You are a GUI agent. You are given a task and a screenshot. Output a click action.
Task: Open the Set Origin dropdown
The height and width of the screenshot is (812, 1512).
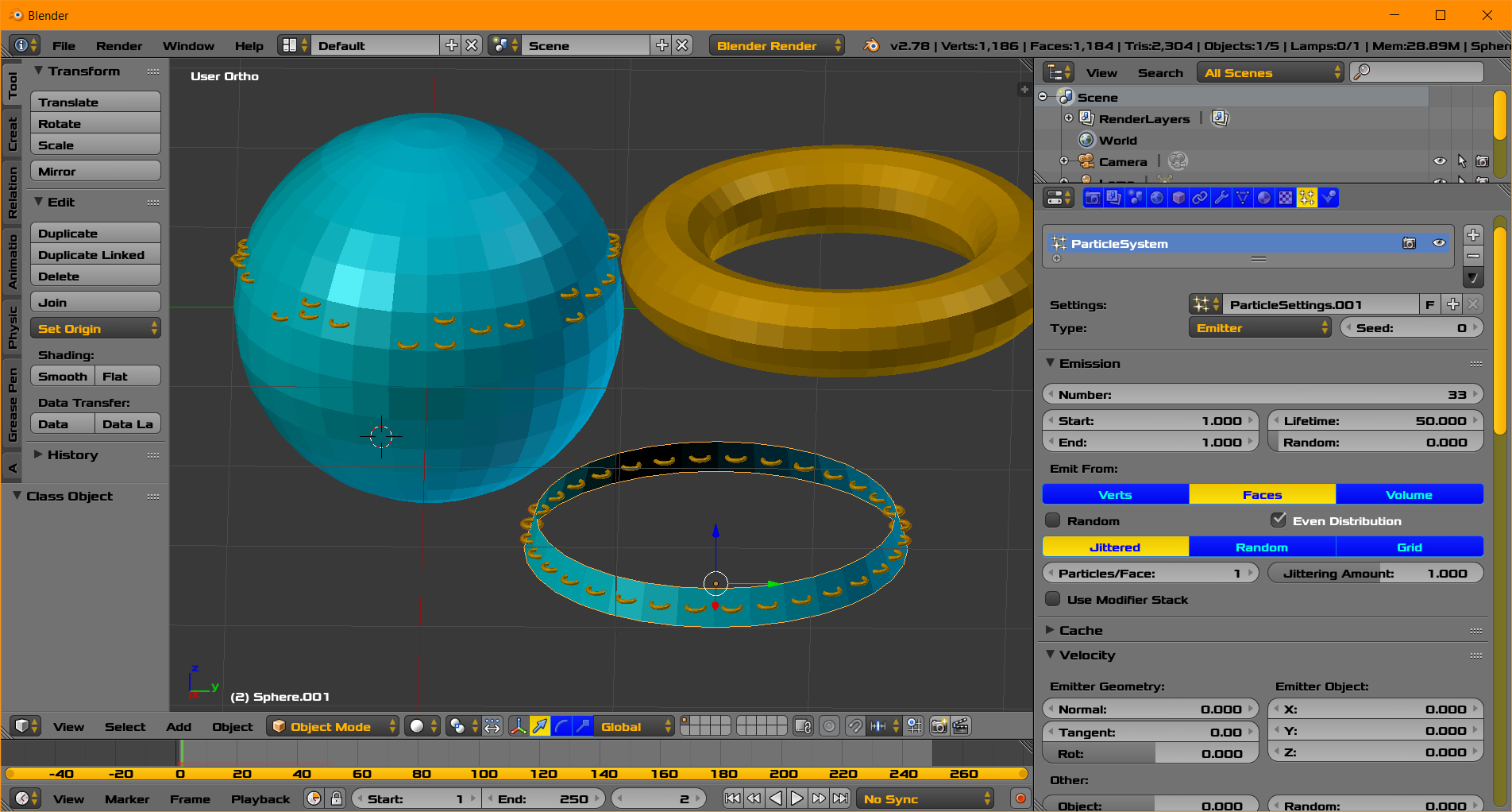click(x=95, y=328)
